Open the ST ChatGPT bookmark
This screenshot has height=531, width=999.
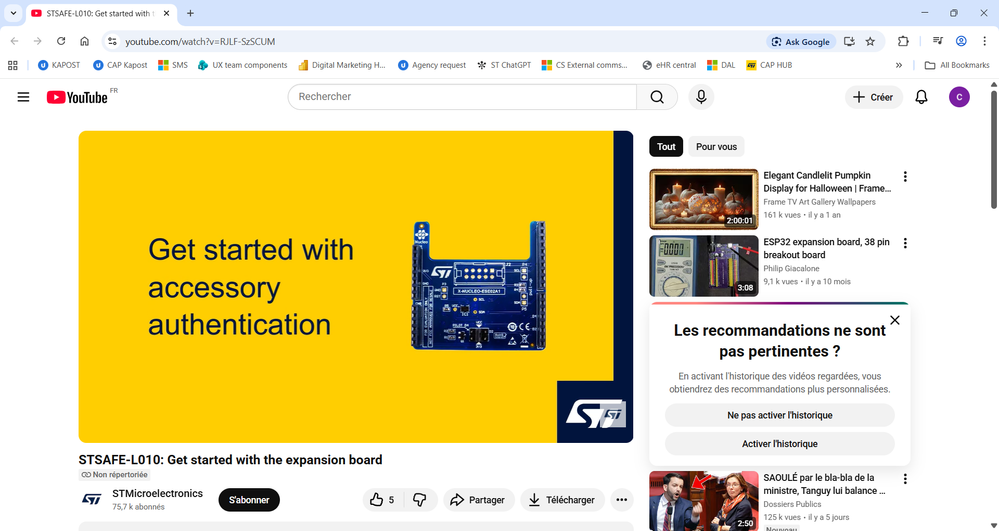point(504,65)
